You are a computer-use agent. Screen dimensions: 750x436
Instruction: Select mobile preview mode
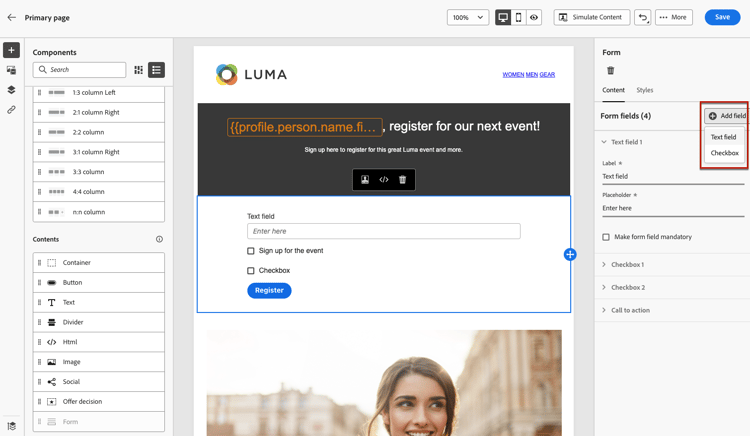518,18
